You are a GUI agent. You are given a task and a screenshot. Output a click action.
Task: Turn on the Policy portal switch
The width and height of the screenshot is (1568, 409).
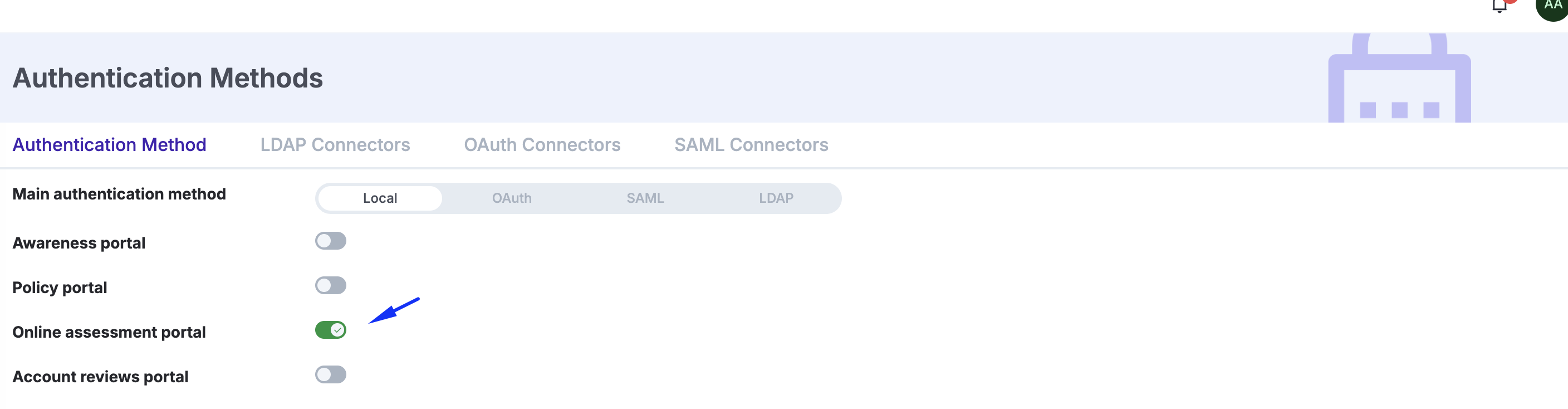331,285
